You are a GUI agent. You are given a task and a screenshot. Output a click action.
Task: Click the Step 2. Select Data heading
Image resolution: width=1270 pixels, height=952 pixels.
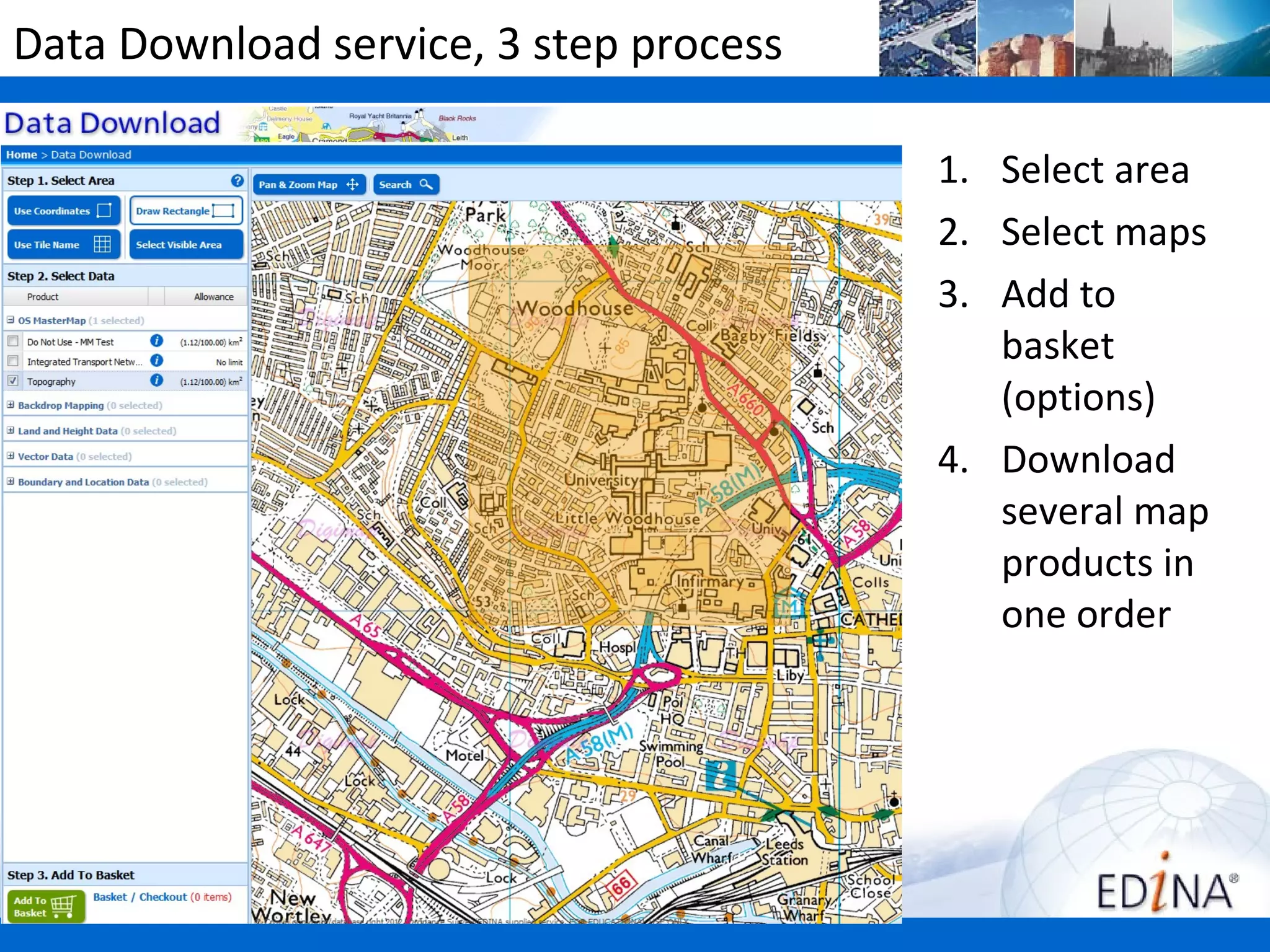[x=61, y=276]
